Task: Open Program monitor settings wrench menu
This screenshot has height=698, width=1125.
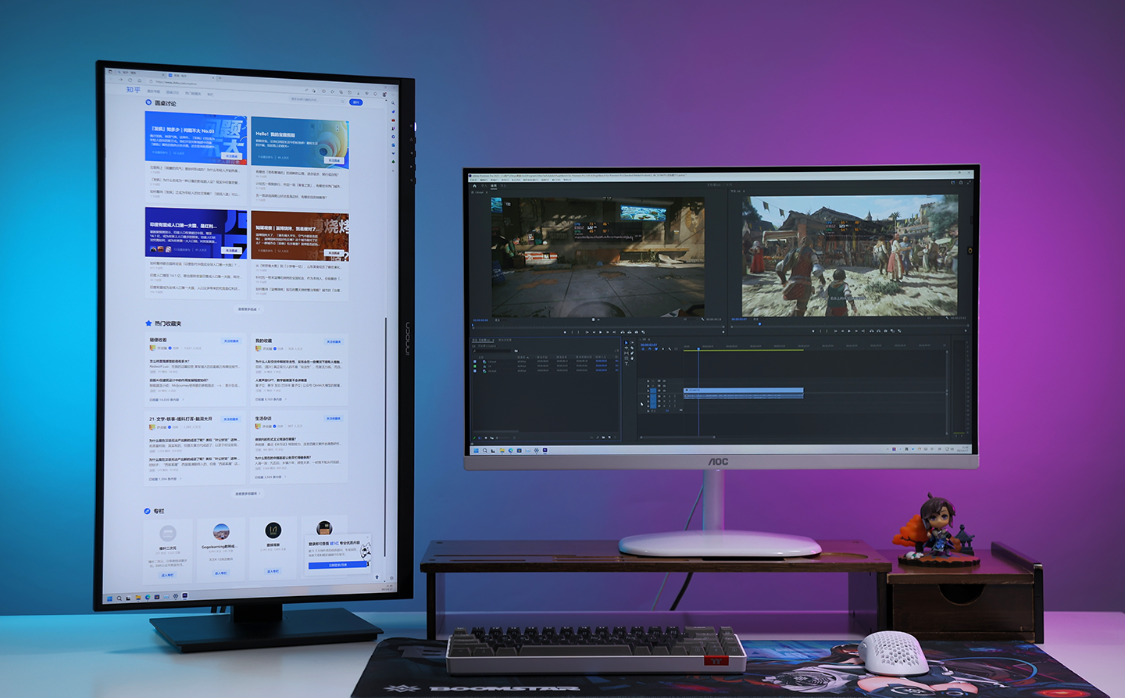Action: point(947,319)
